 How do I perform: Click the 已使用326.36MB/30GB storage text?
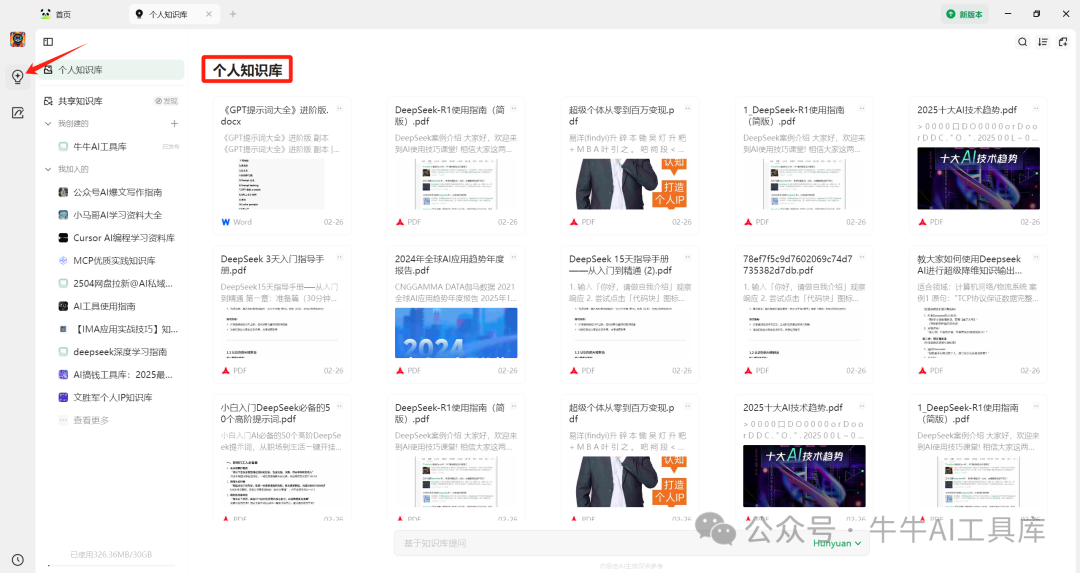click(x=111, y=554)
